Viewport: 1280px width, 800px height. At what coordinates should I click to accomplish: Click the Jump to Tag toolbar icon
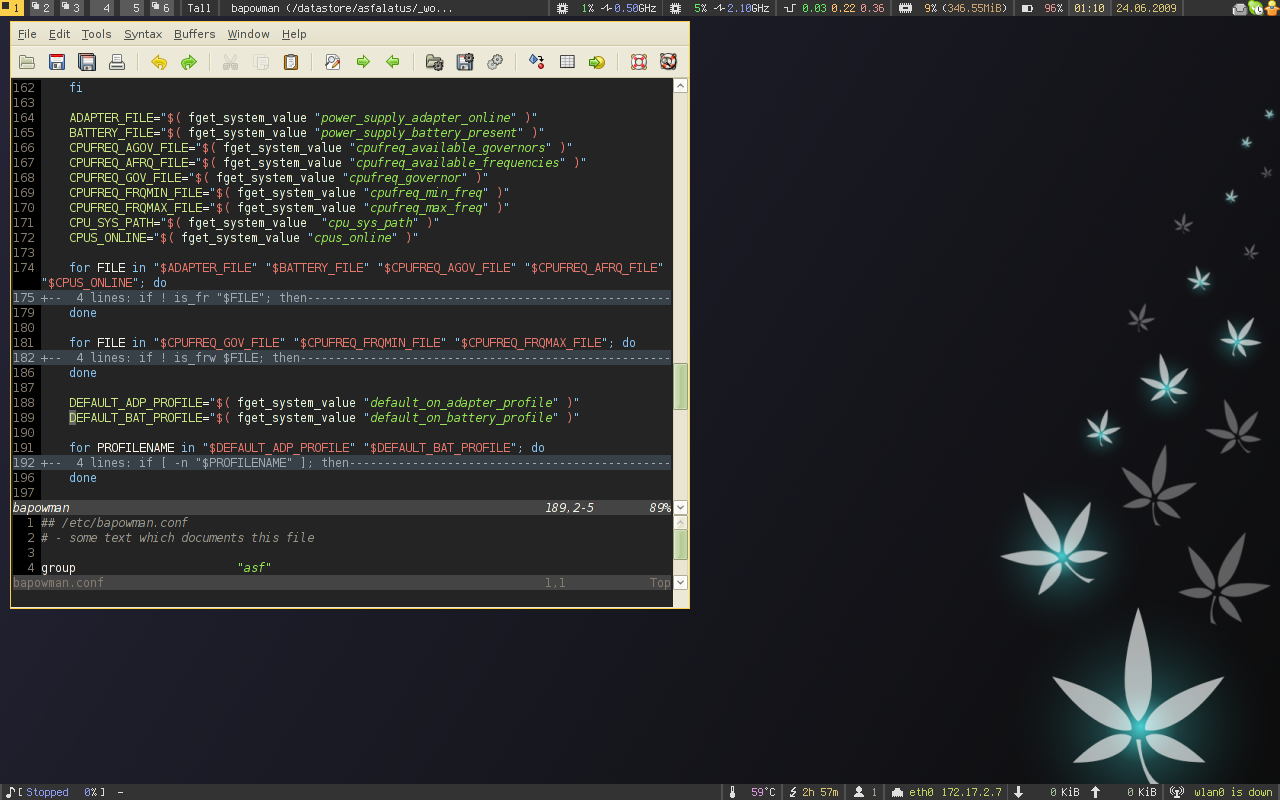597,62
